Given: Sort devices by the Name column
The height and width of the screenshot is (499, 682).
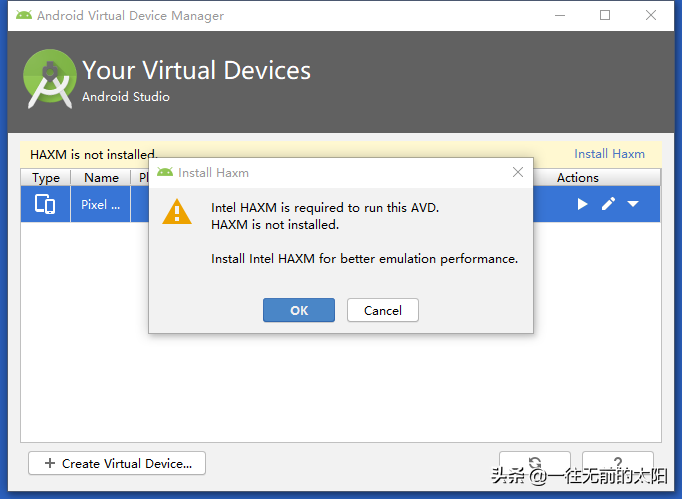Looking at the screenshot, I should (101, 178).
